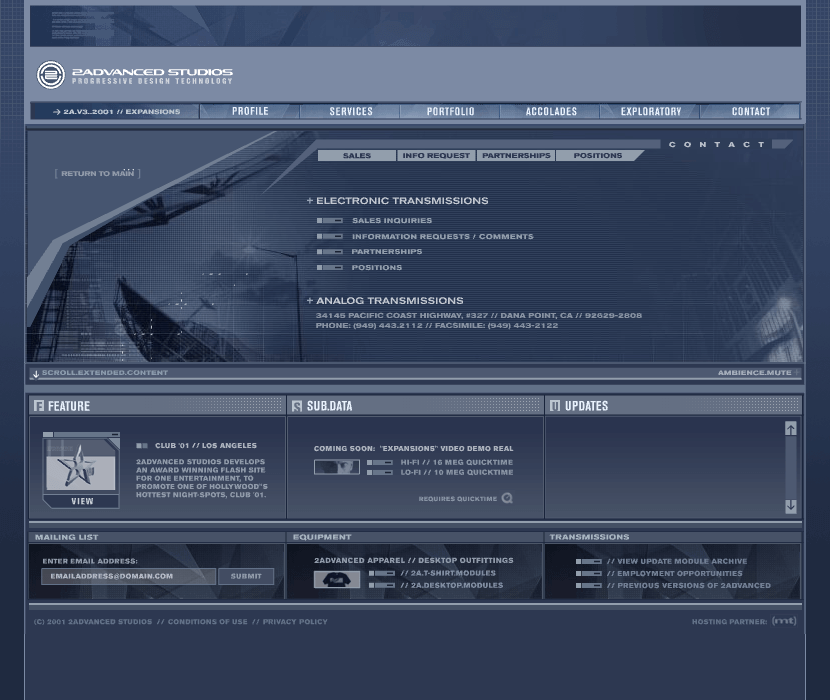Switch to the Info Request tab
This screenshot has width=830, height=700.
[436, 156]
